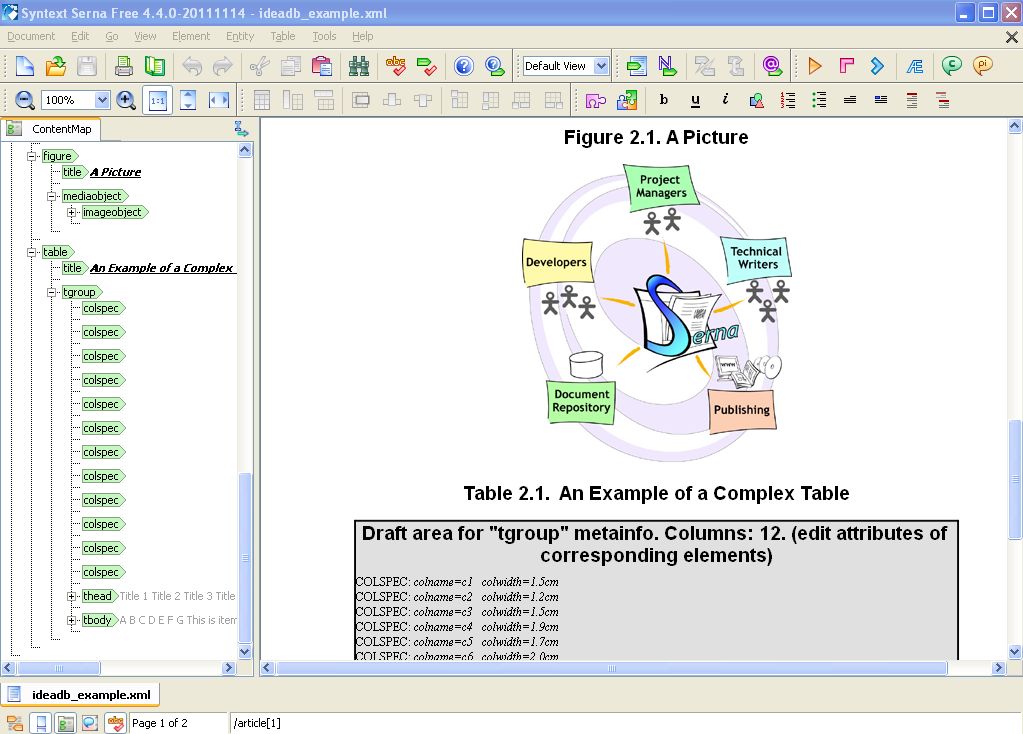
Task: Expand the thead tree node
Action: [72, 596]
